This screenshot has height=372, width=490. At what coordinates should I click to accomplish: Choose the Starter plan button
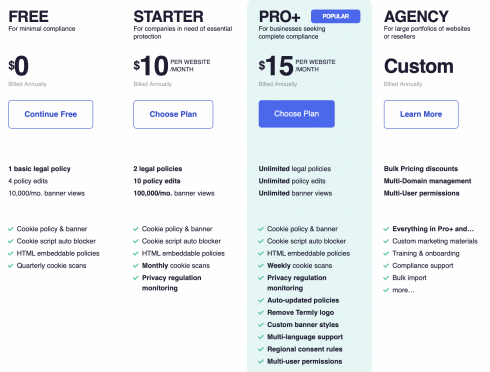[x=173, y=114]
